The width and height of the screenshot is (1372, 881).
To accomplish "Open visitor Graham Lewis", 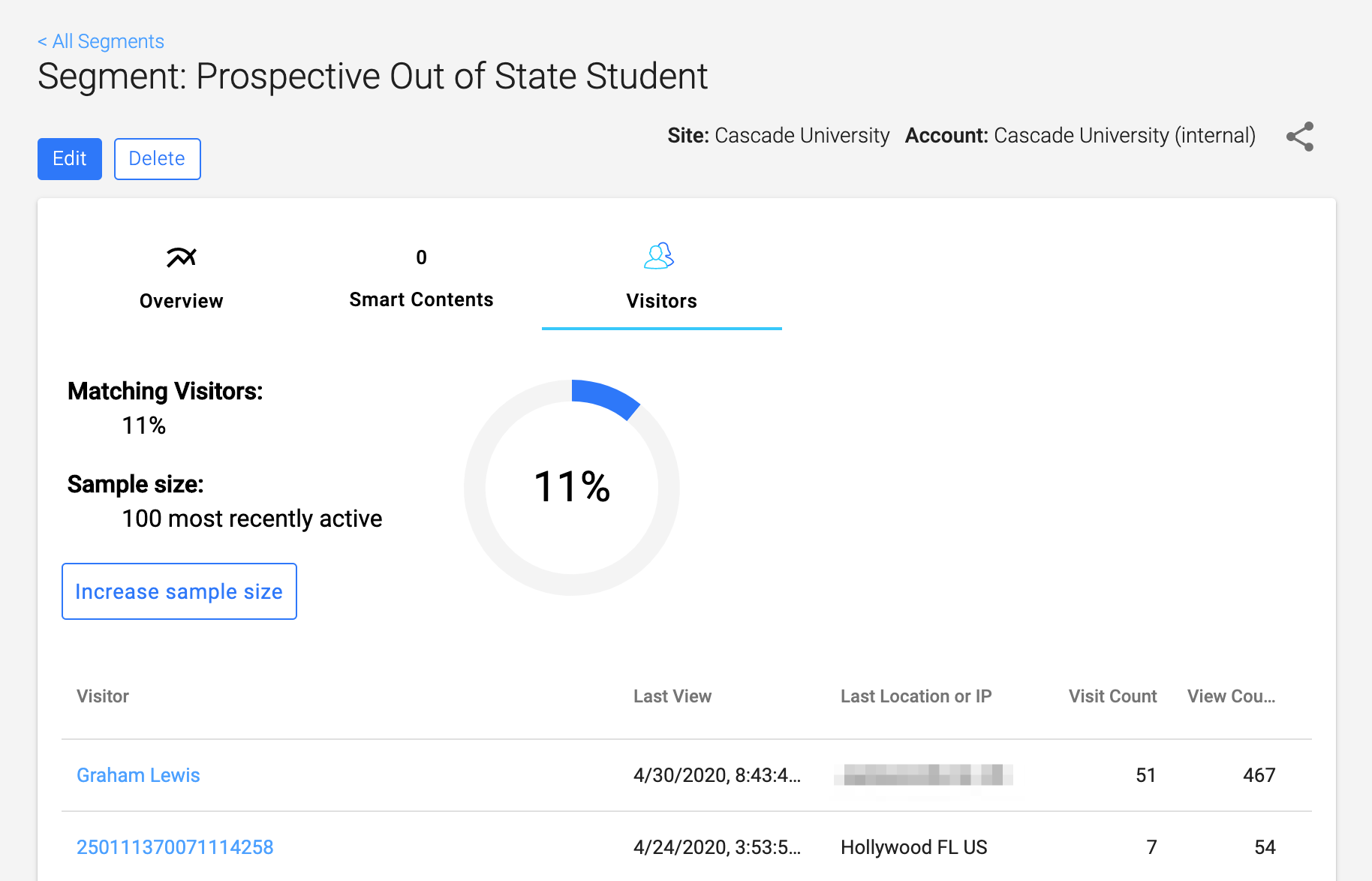I will pos(138,775).
